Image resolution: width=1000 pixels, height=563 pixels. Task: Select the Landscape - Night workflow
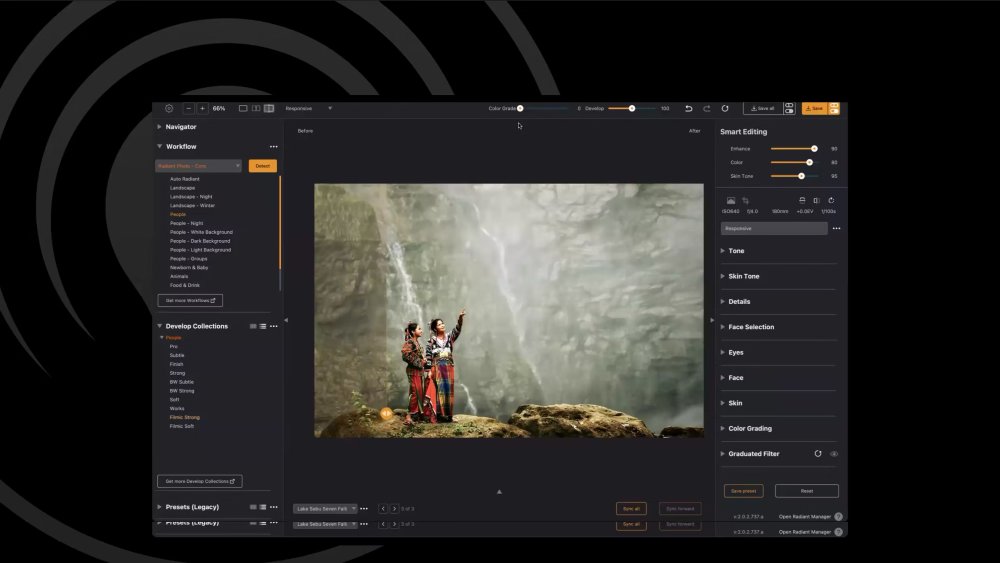(x=191, y=197)
